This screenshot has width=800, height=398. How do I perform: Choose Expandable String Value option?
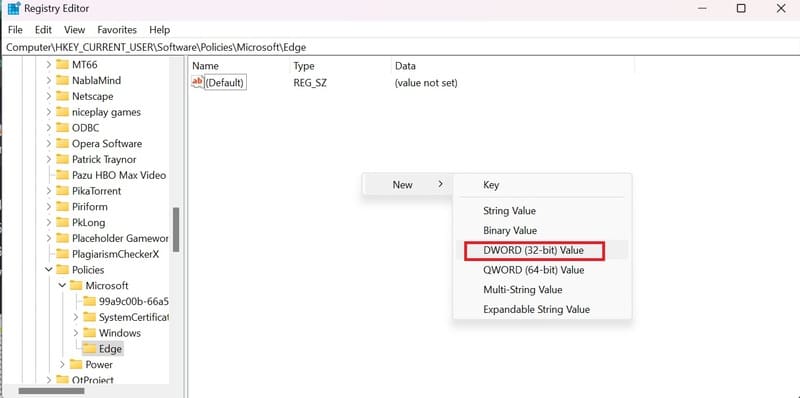[542, 310]
